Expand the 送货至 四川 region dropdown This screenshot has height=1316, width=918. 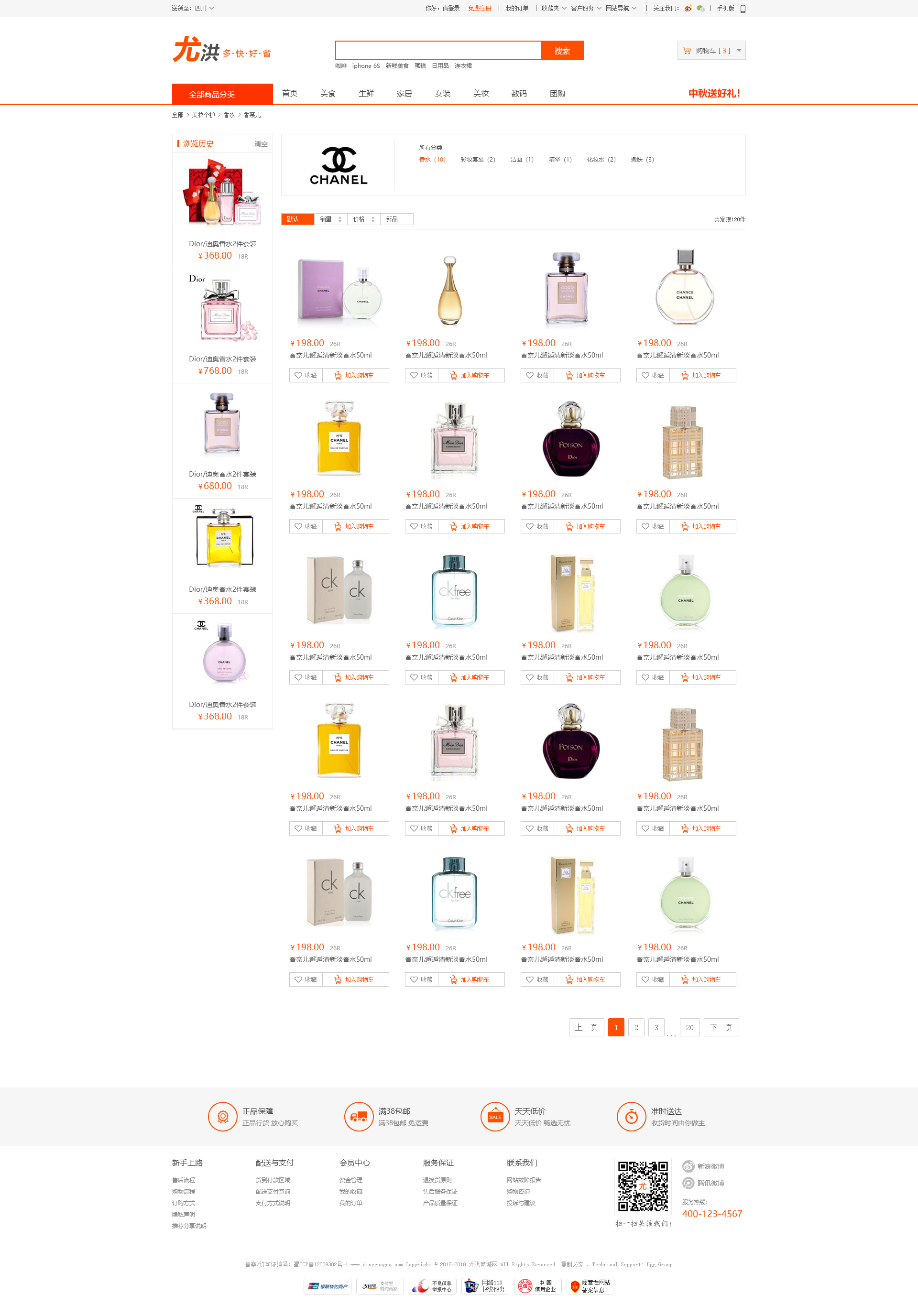(193, 8)
